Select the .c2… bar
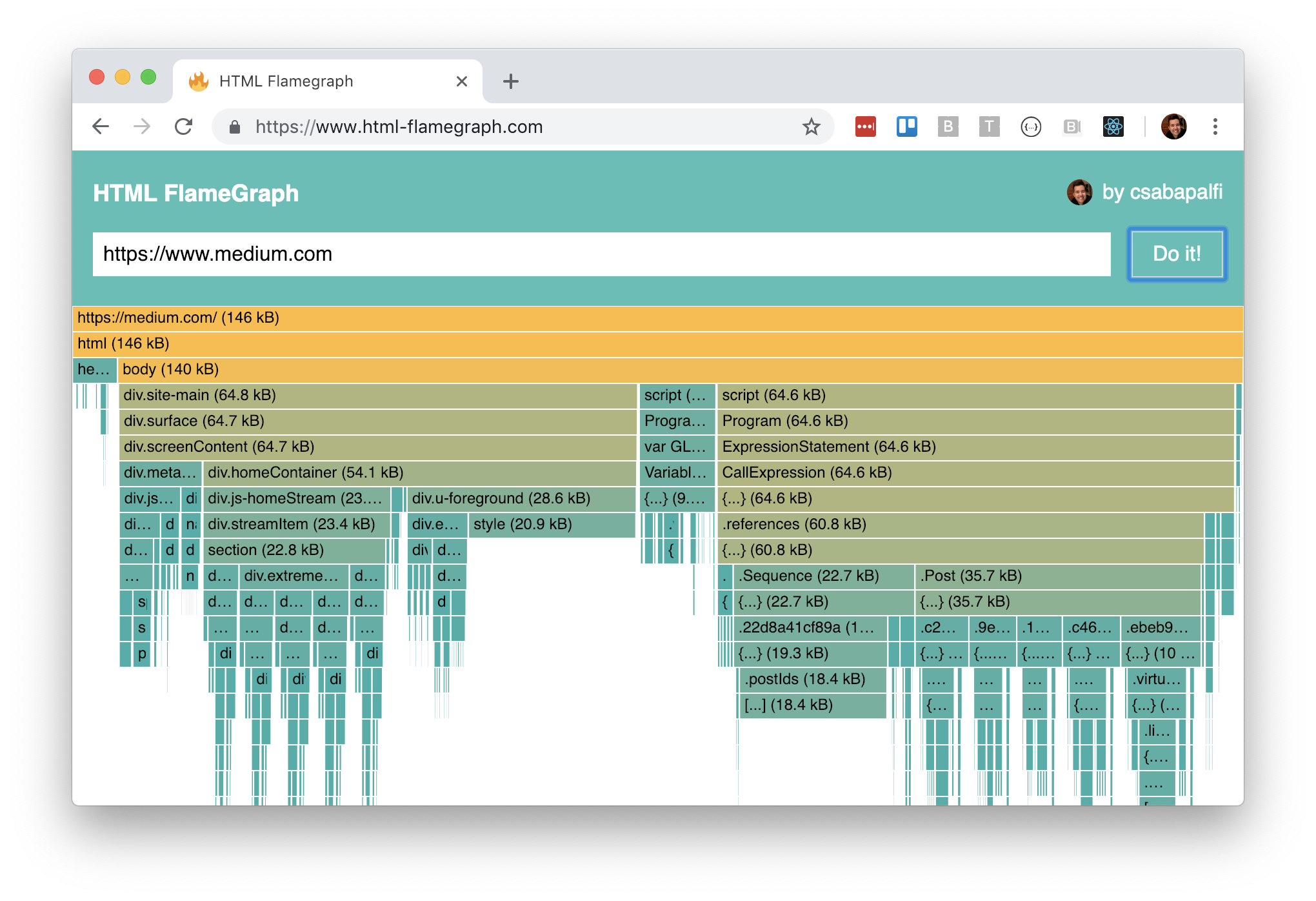 [x=942, y=628]
